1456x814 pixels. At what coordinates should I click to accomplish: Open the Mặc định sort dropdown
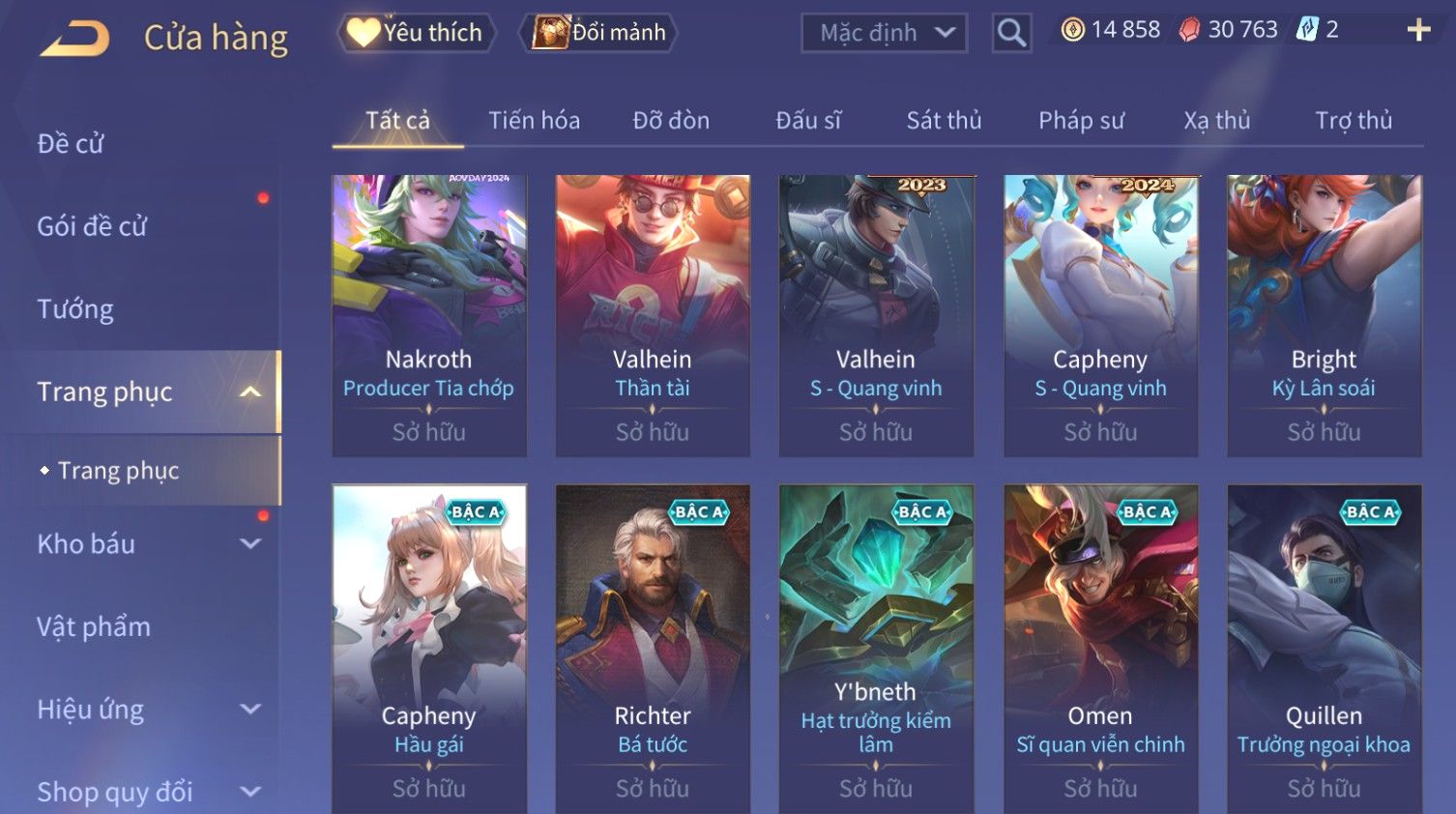[x=884, y=34]
